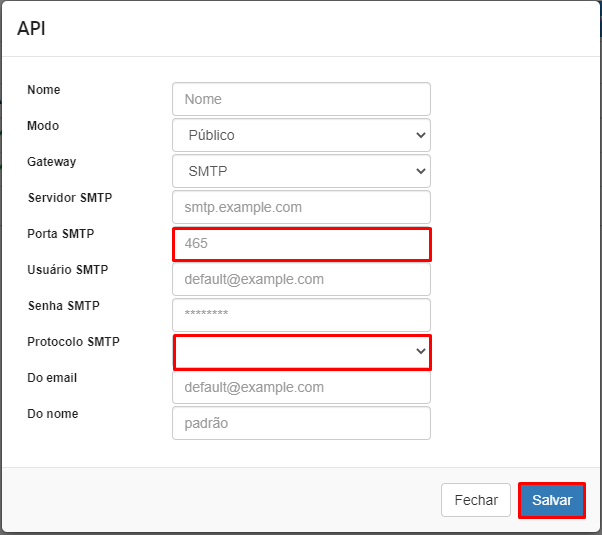Click the Senha SMTP label
The height and width of the screenshot is (535, 602).
point(63,306)
